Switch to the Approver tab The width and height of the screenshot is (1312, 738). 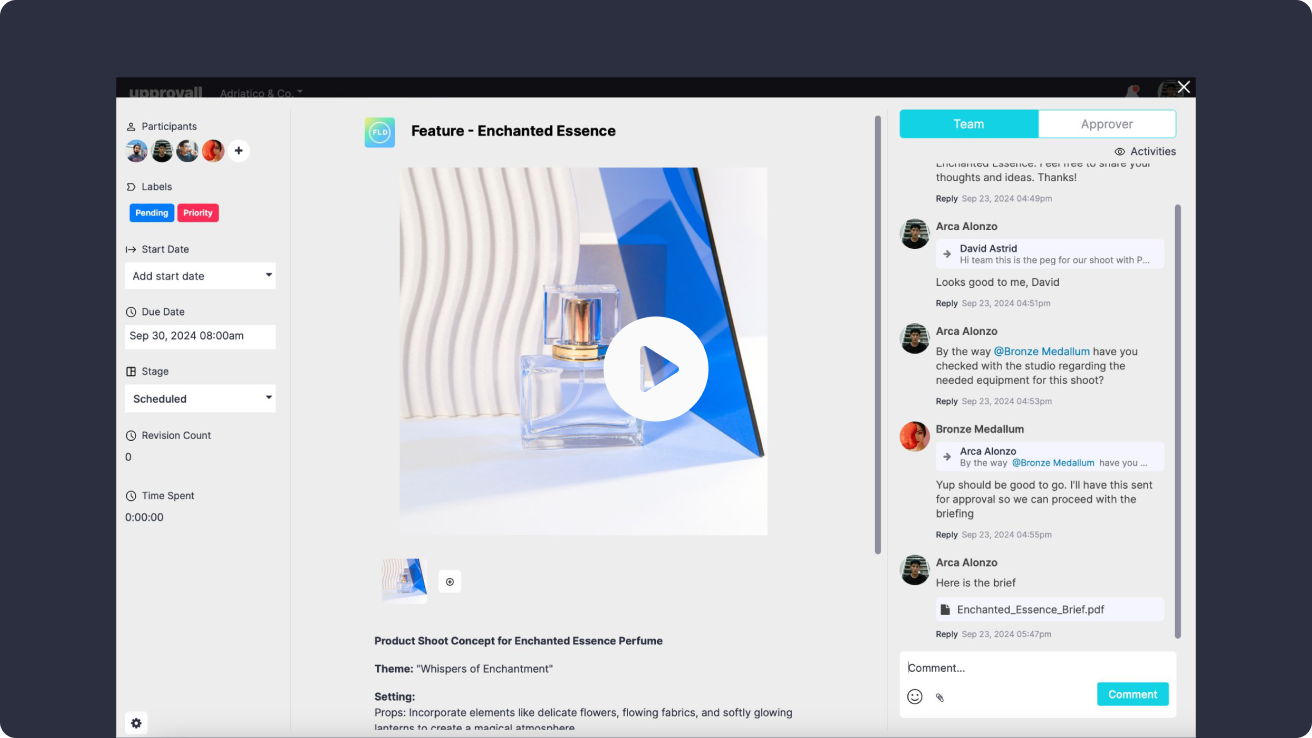pos(1106,124)
